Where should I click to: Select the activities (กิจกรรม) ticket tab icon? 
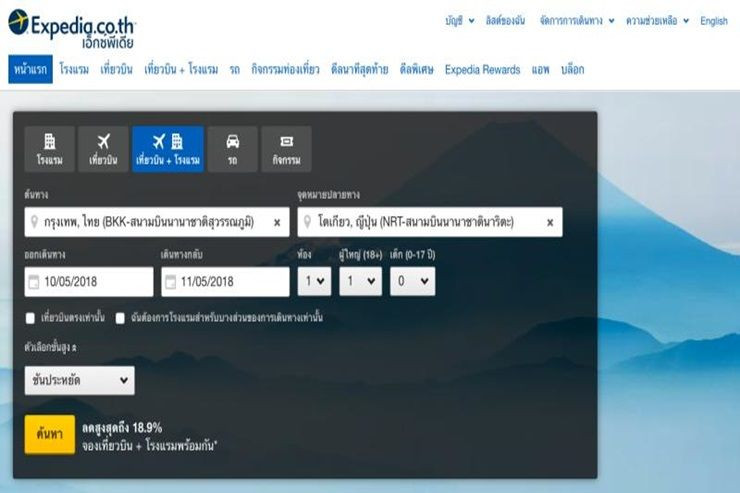(286, 142)
